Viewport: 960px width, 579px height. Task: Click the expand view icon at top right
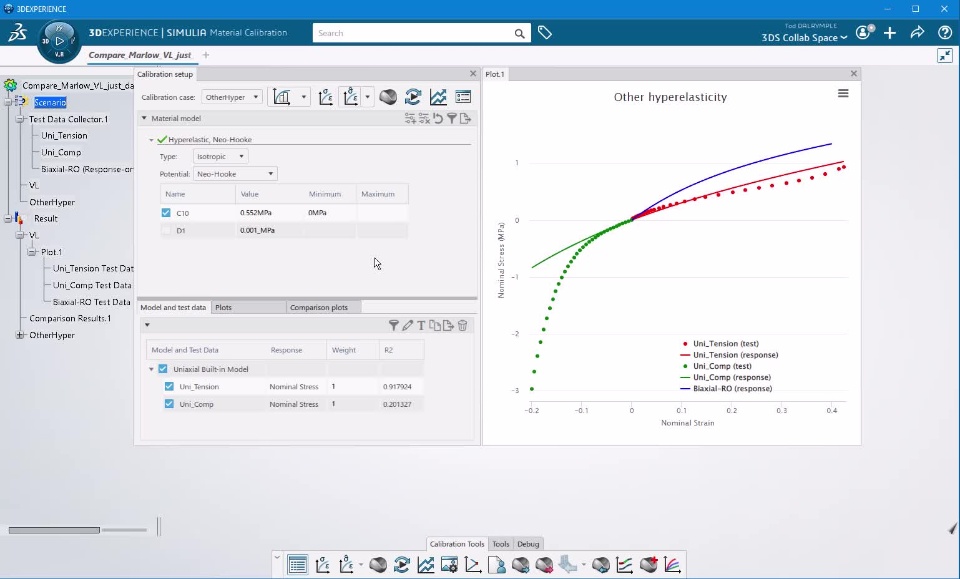click(945, 56)
